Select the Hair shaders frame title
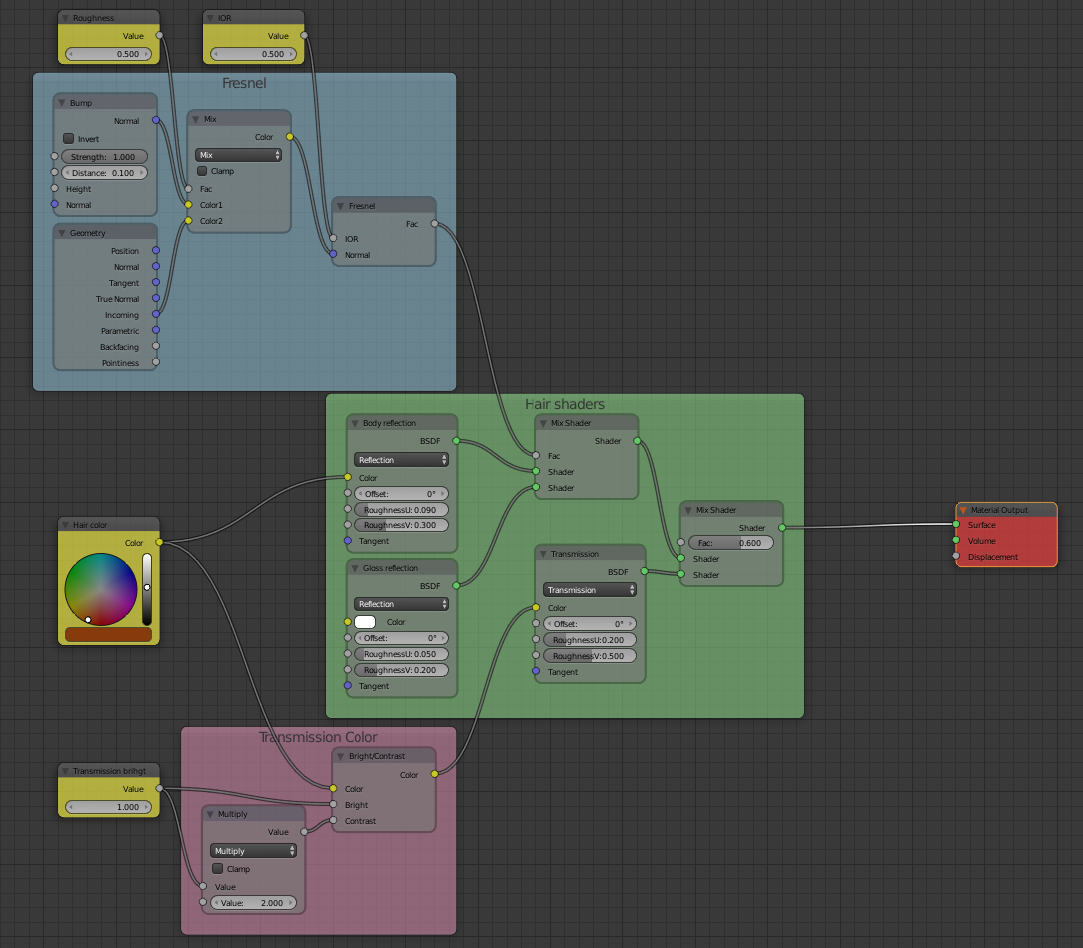The width and height of the screenshot is (1083, 948). (x=565, y=404)
